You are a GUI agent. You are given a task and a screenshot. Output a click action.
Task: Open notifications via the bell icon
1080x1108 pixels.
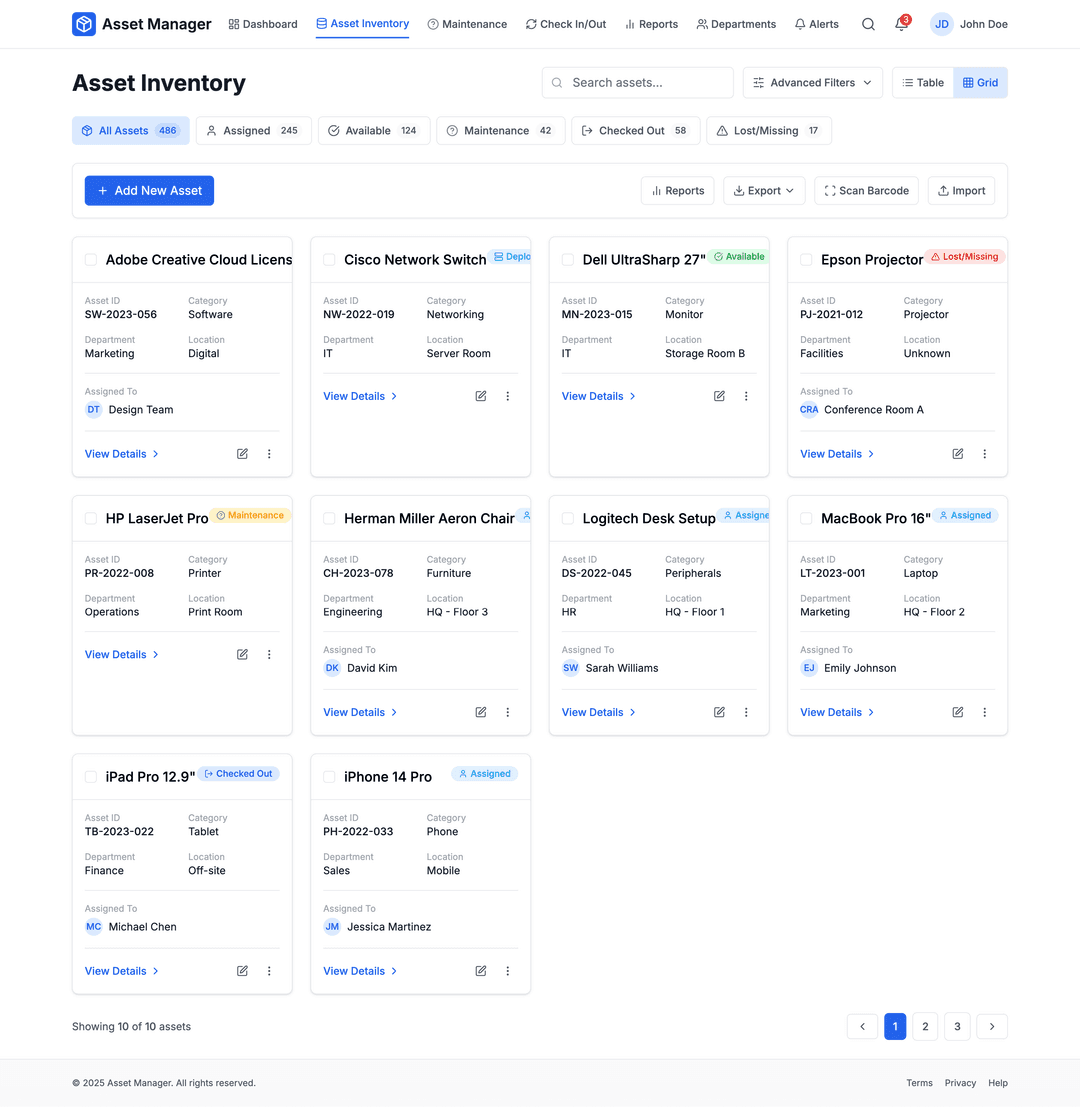pos(901,24)
